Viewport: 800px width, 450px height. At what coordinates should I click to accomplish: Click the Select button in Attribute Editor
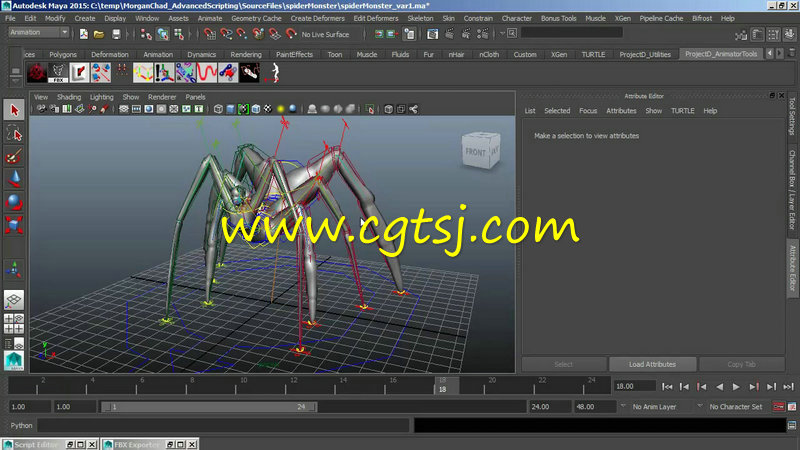(x=564, y=364)
